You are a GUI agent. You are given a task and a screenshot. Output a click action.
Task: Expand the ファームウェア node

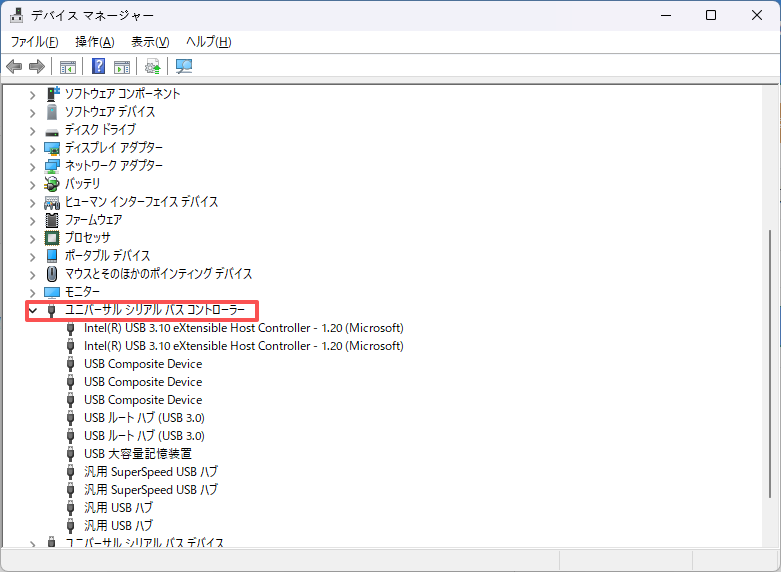tap(33, 221)
